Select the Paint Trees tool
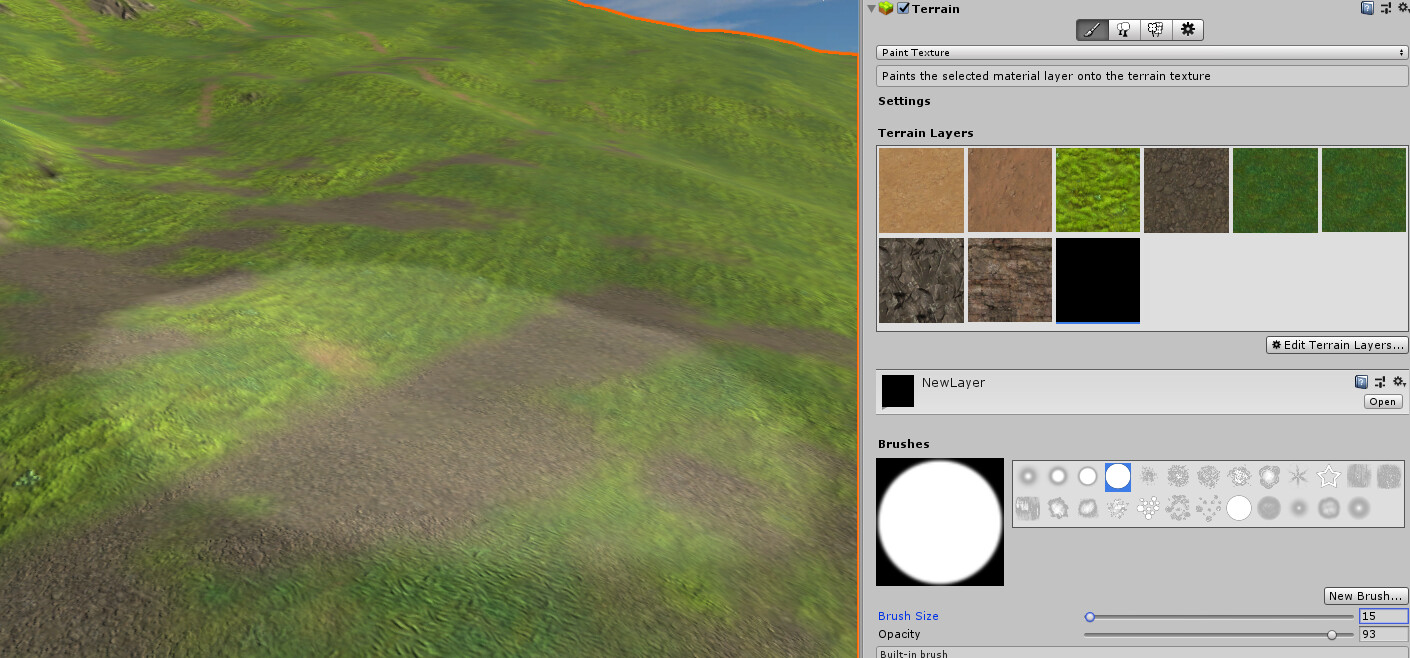 [x=1123, y=29]
